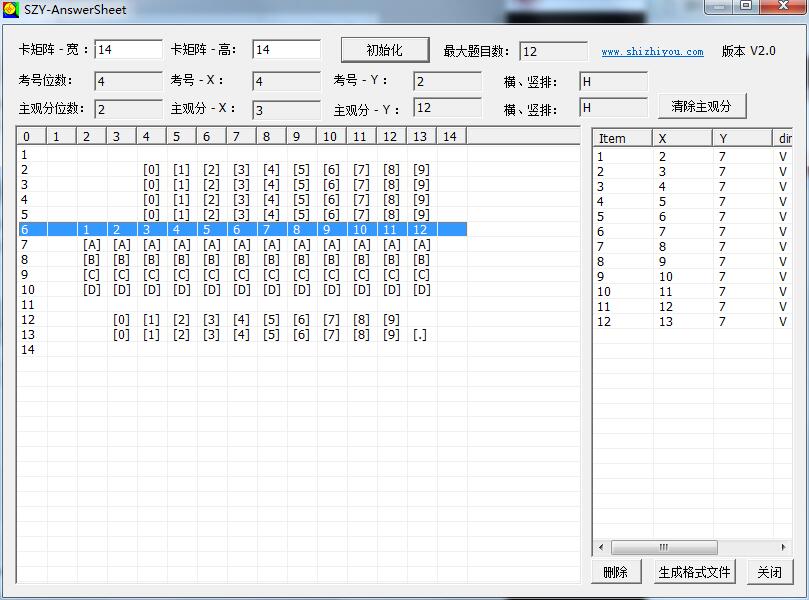Click the scroll left arrow of item list
809x600 pixels.
[x=601, y=547]
